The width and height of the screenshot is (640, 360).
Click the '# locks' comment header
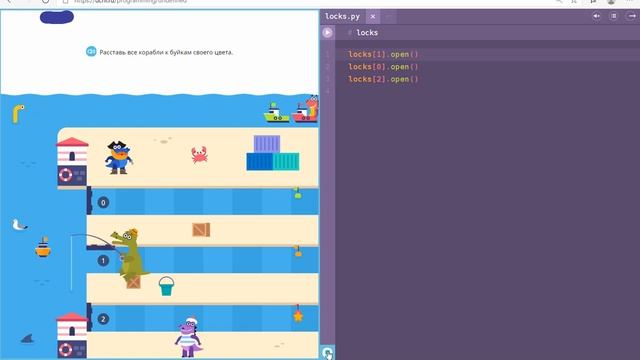pos(363,33)
